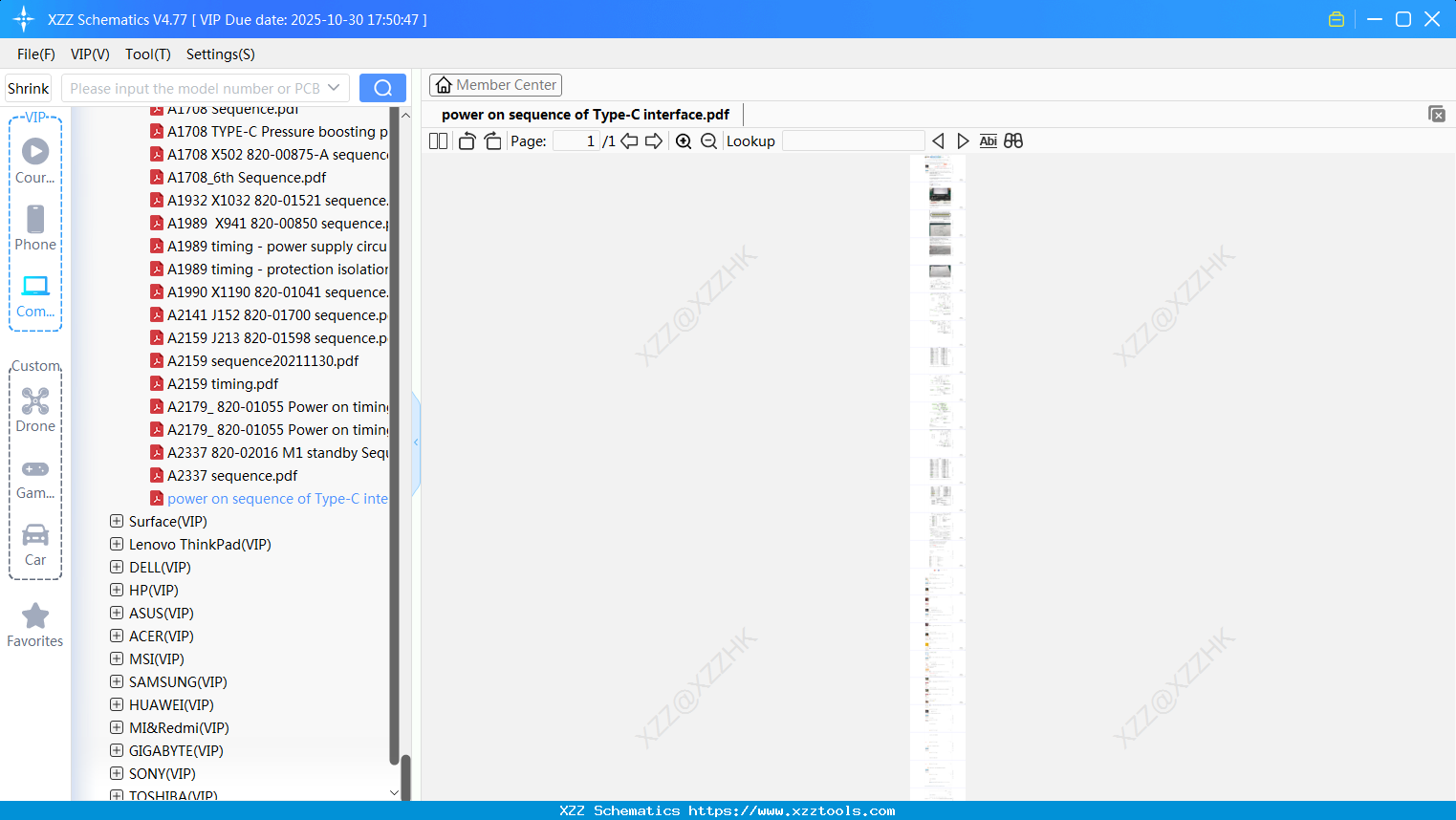Click the model number or PCB input field
Screen dimensions: 1456x820
pos(195,88)
